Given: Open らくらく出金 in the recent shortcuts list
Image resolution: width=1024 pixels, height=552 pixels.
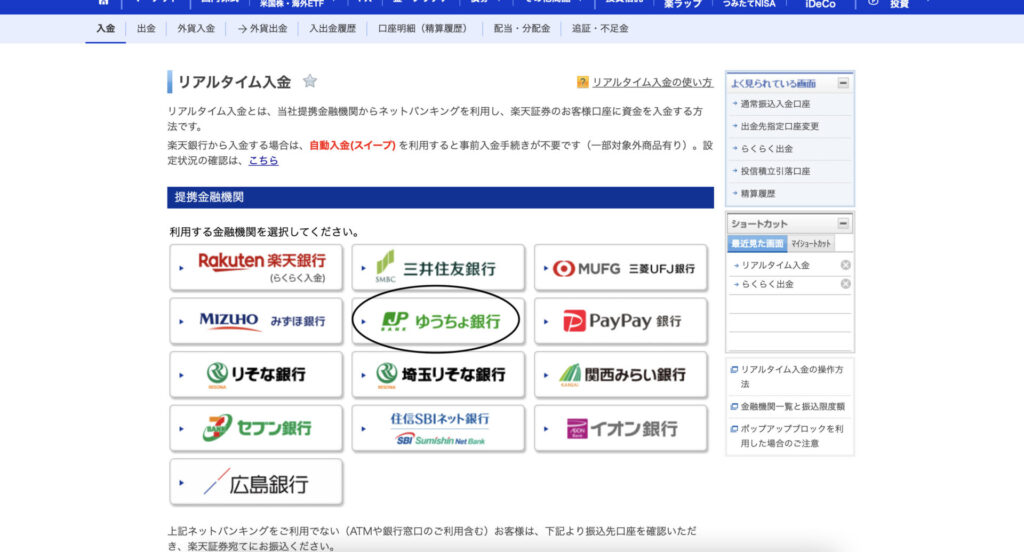Looking at the screenshot, I should 767,284.
